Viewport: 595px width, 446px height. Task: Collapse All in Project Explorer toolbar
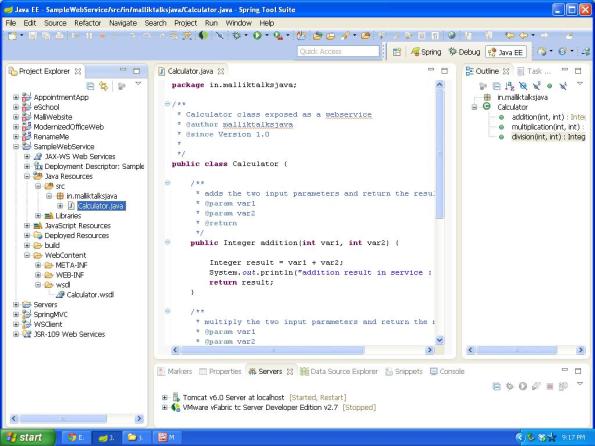tap(90, 86)
